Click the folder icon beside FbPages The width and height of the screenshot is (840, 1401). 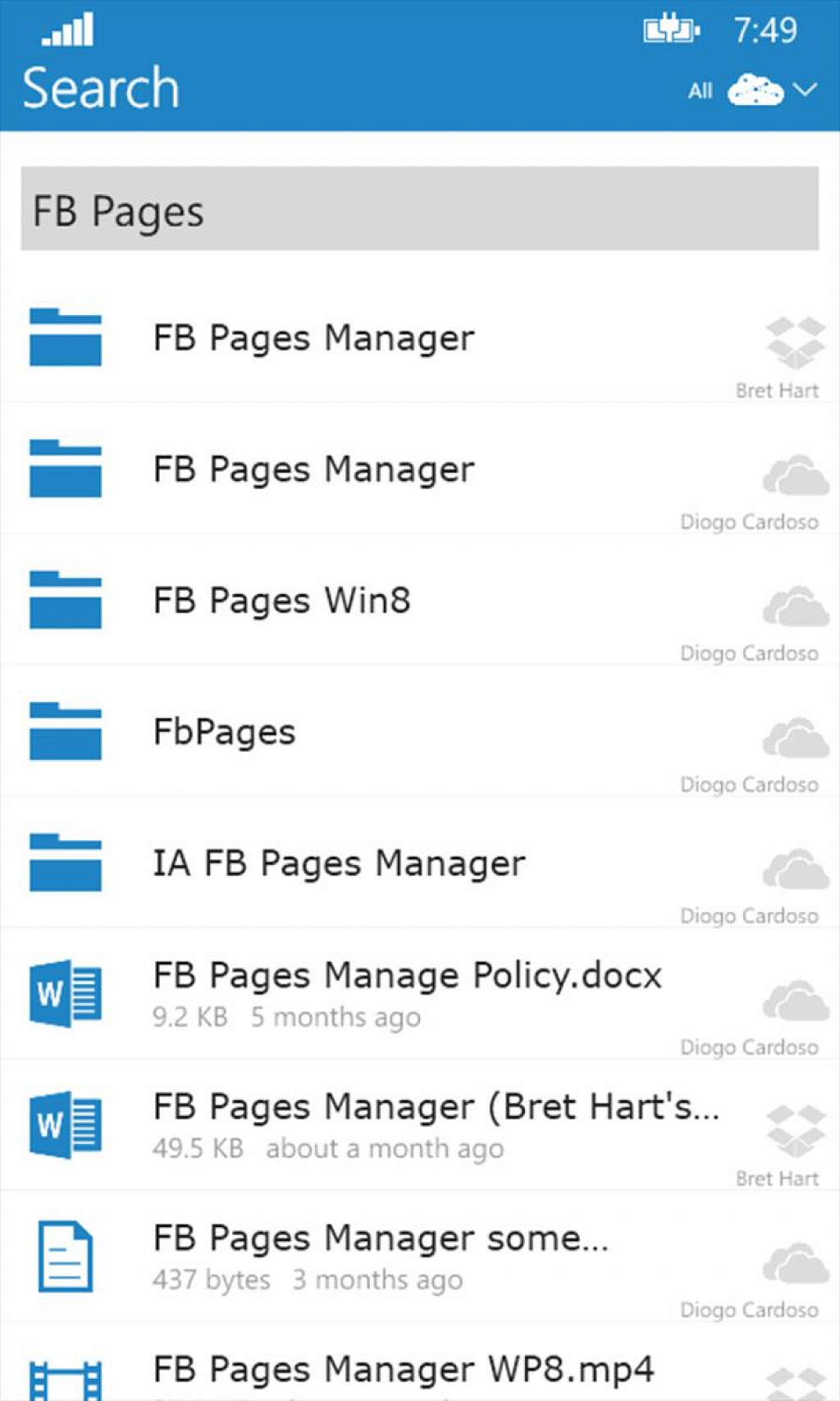(66, 730)
